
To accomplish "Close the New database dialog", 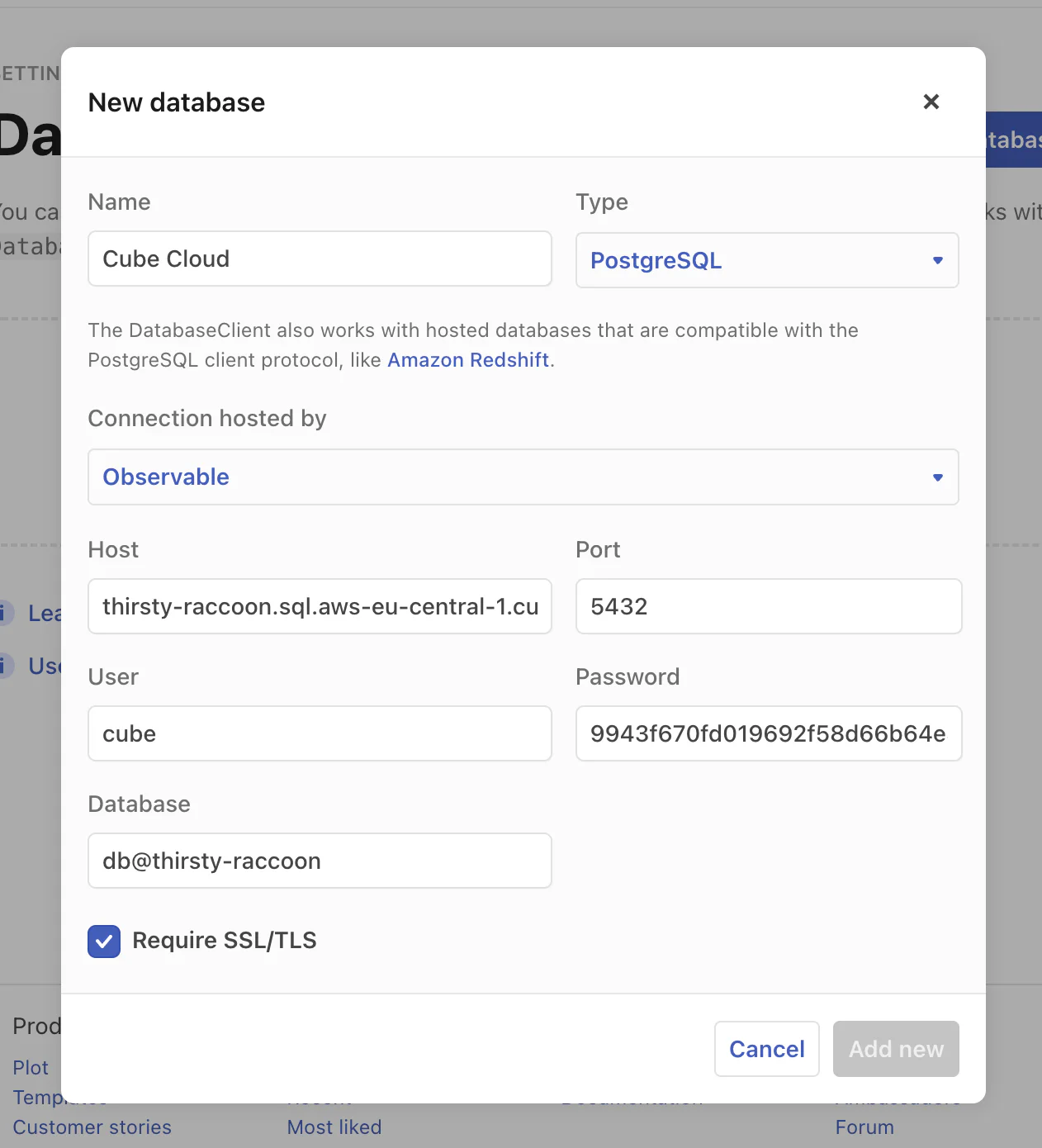I will [931, 102].
